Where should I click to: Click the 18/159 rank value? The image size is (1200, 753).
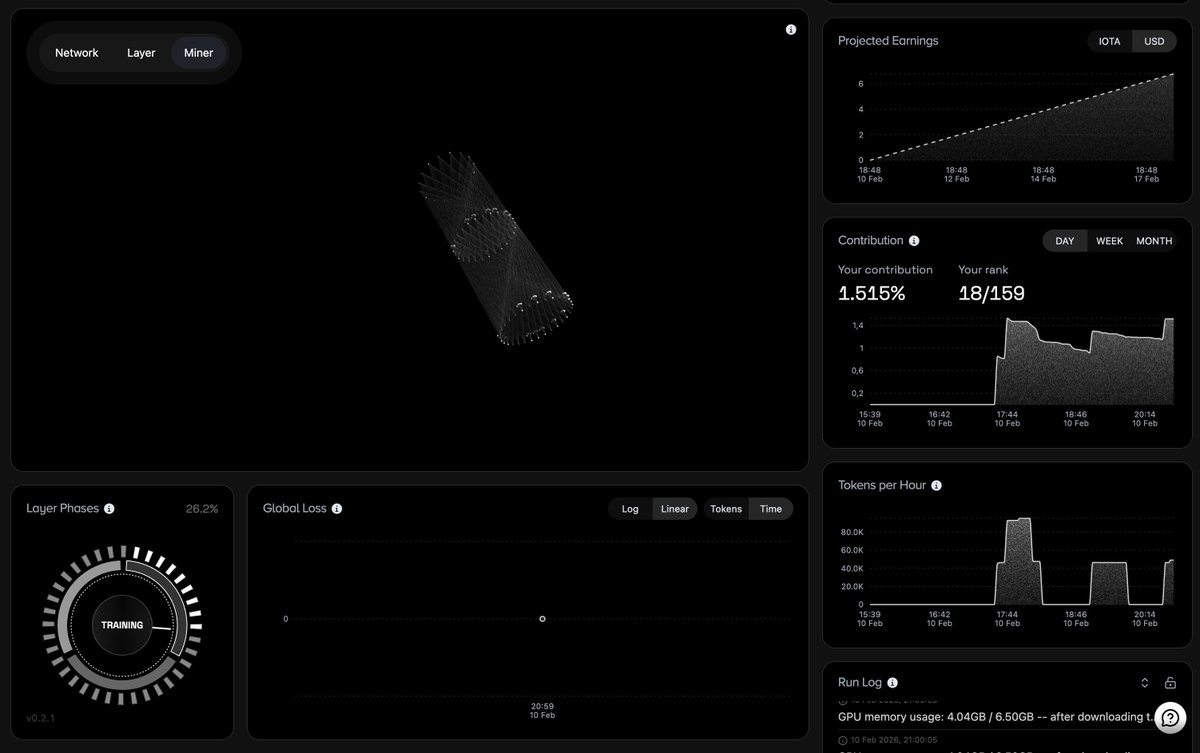tap(991, 293)
